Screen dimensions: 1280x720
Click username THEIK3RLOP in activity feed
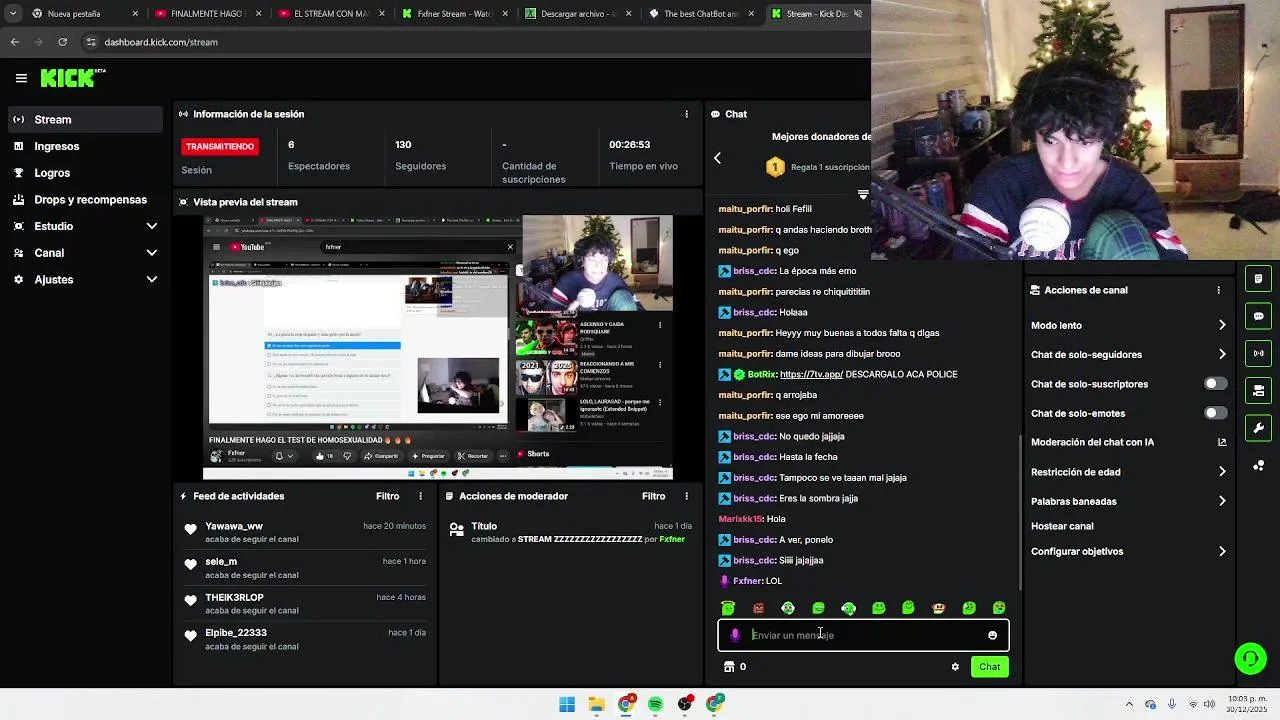tap(234, 598)
